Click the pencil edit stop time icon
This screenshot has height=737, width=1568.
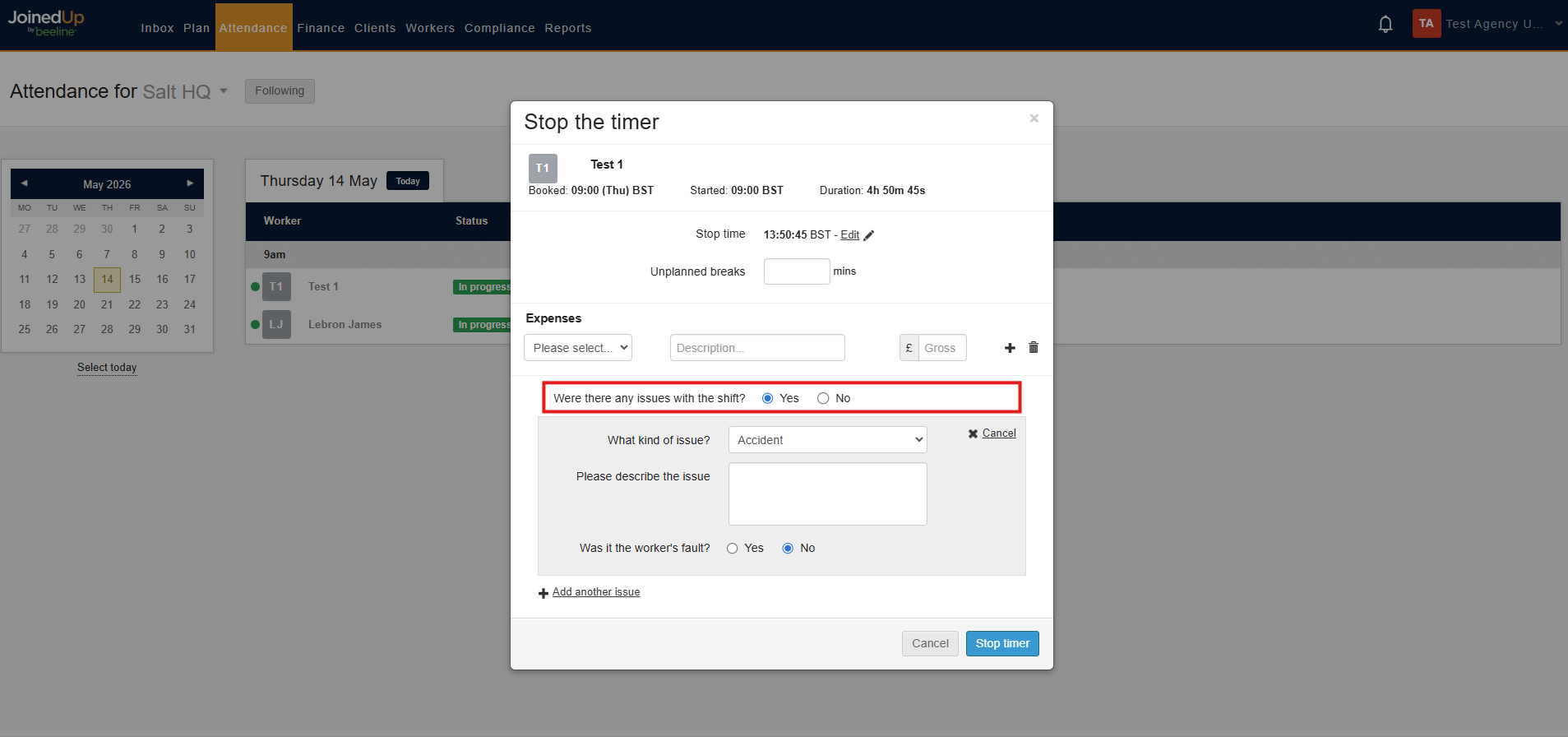(x=869, y=235)
